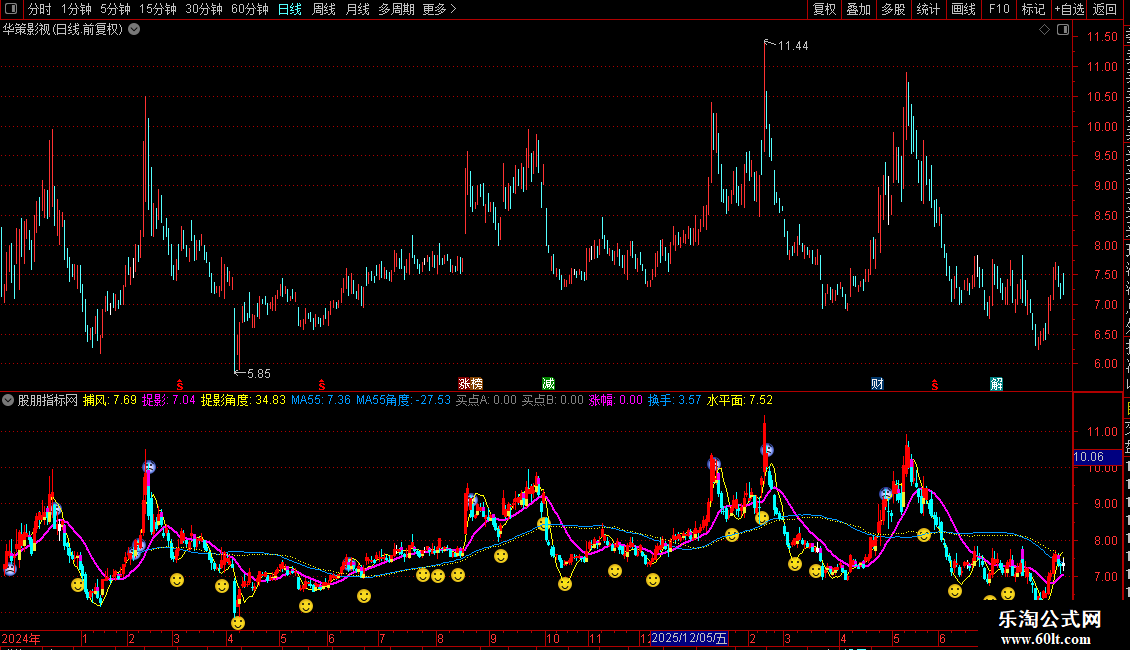The height and width of the screenshot is (650, 1130).
Task: Click the 买点B: 0.00 value
Action: tap(553, 400)
